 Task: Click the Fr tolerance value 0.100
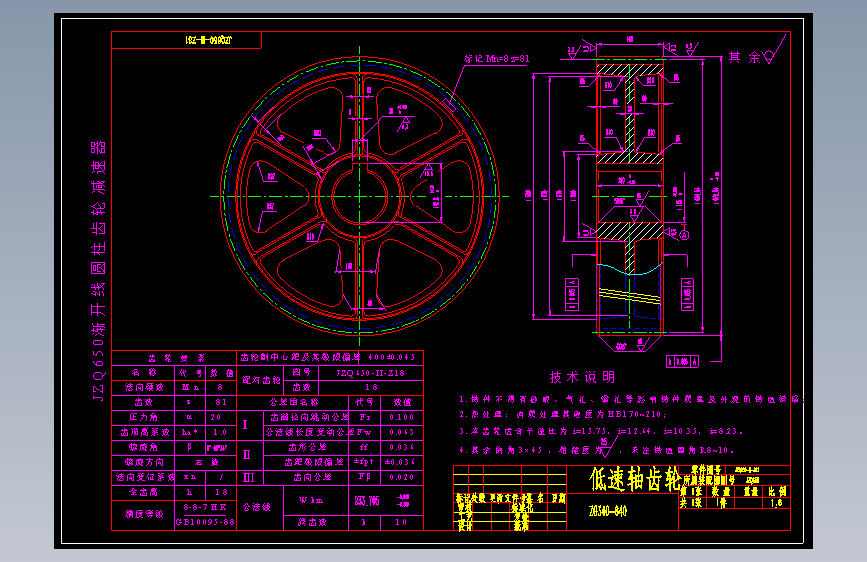point(402,417)
